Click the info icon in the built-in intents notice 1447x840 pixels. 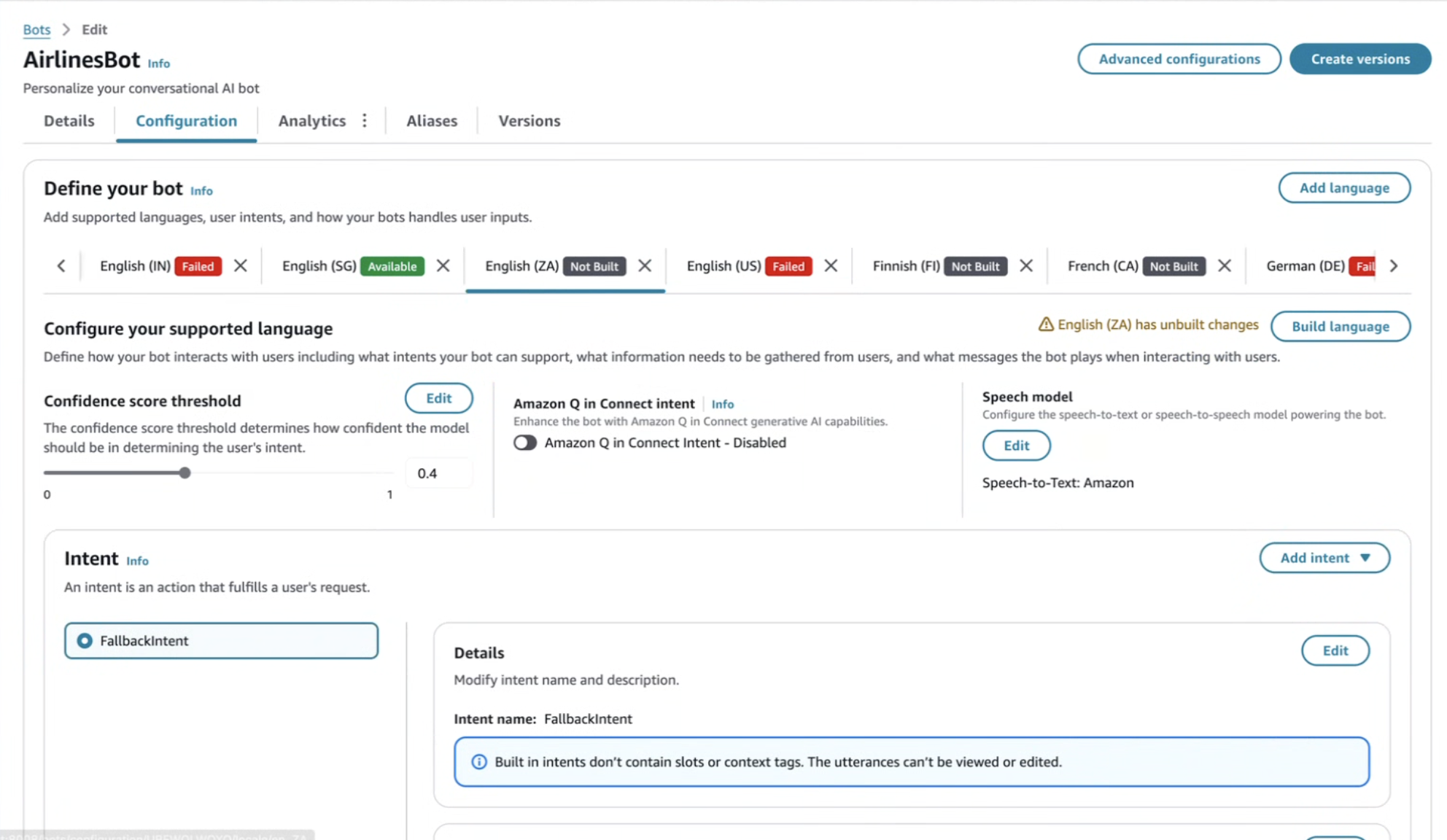coord(479,761)
